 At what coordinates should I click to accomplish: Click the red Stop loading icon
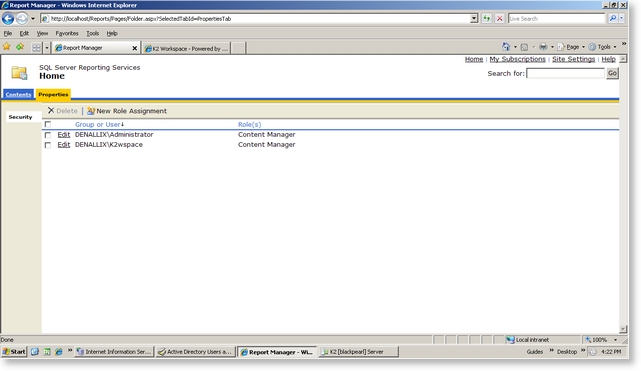coord(500,18)
